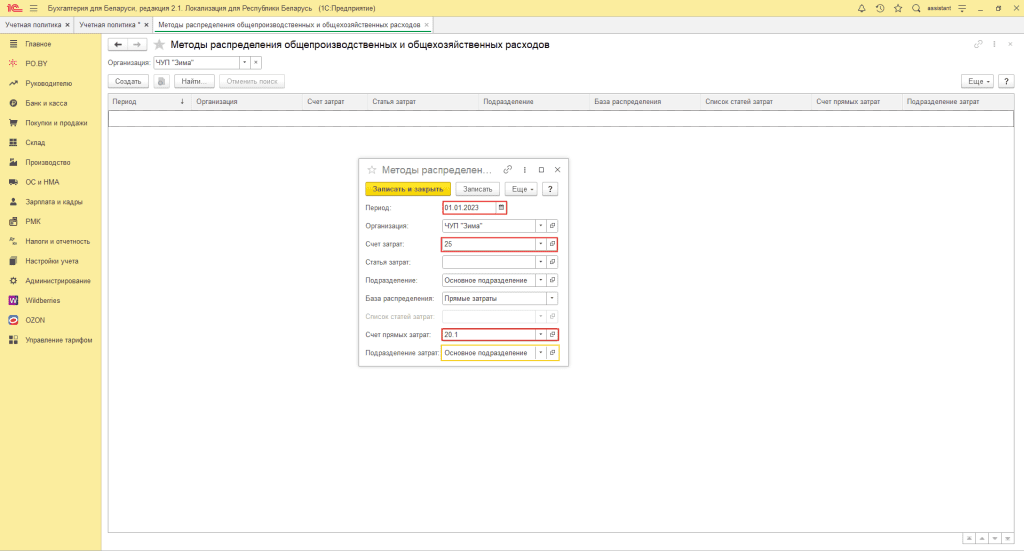The height and width of the screenshot is (551, 1024).
Task: Open the notifications bell in the top bar
Action: [x=862, y=8]
